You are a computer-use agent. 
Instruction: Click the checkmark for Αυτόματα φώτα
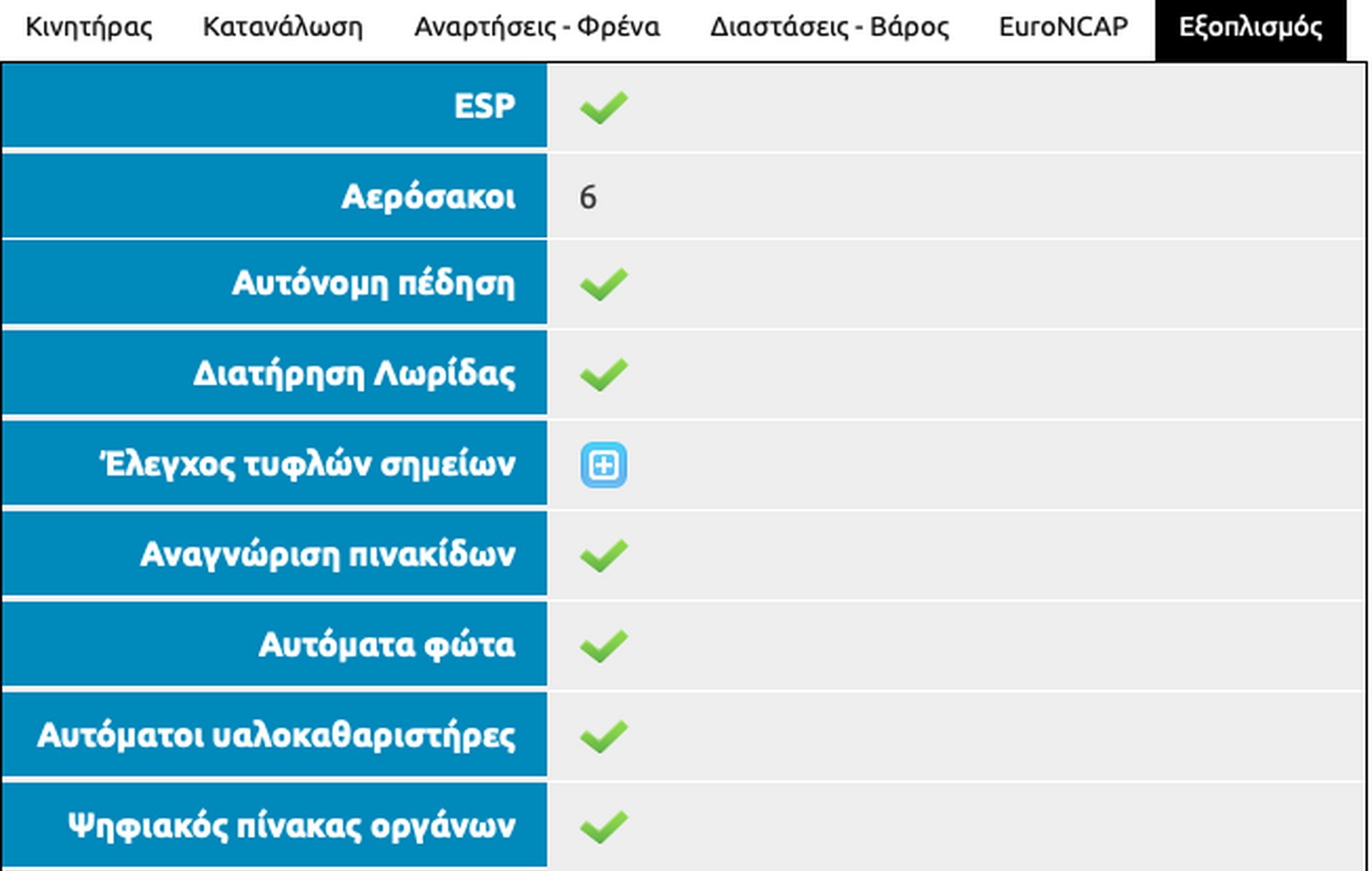pos(604,646)
